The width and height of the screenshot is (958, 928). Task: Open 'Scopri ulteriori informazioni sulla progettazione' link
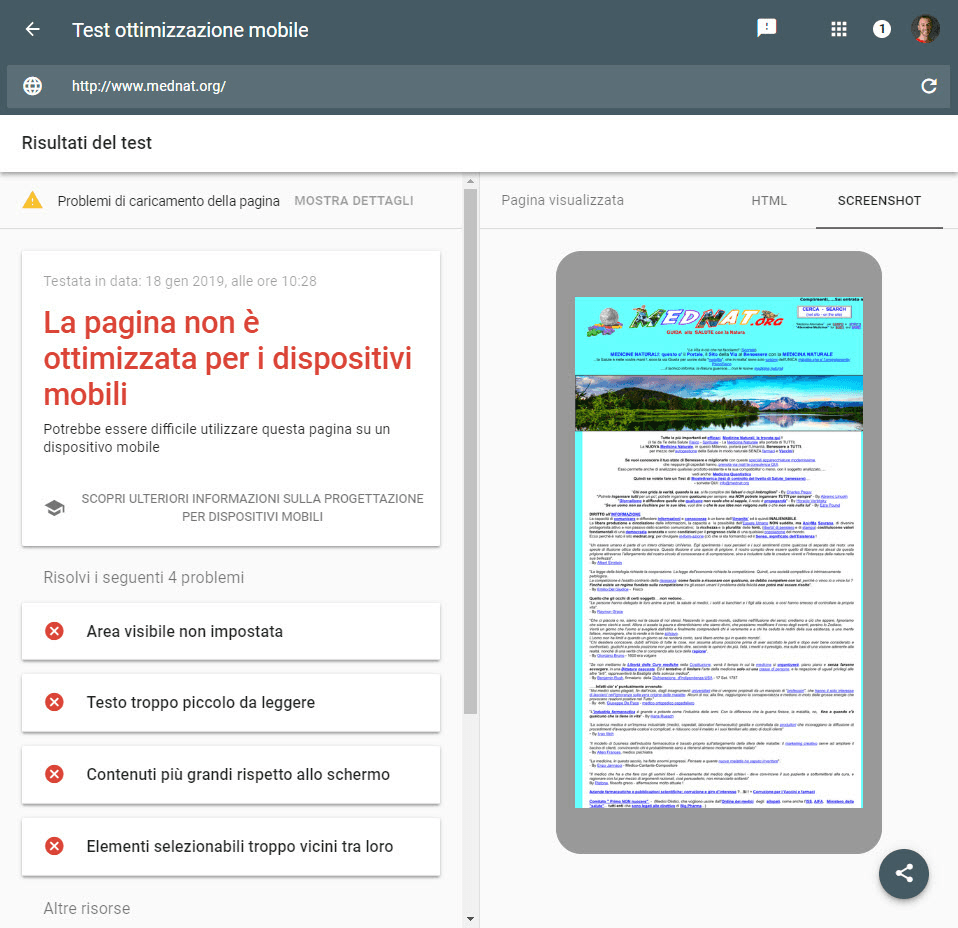(x=252, y=508)
